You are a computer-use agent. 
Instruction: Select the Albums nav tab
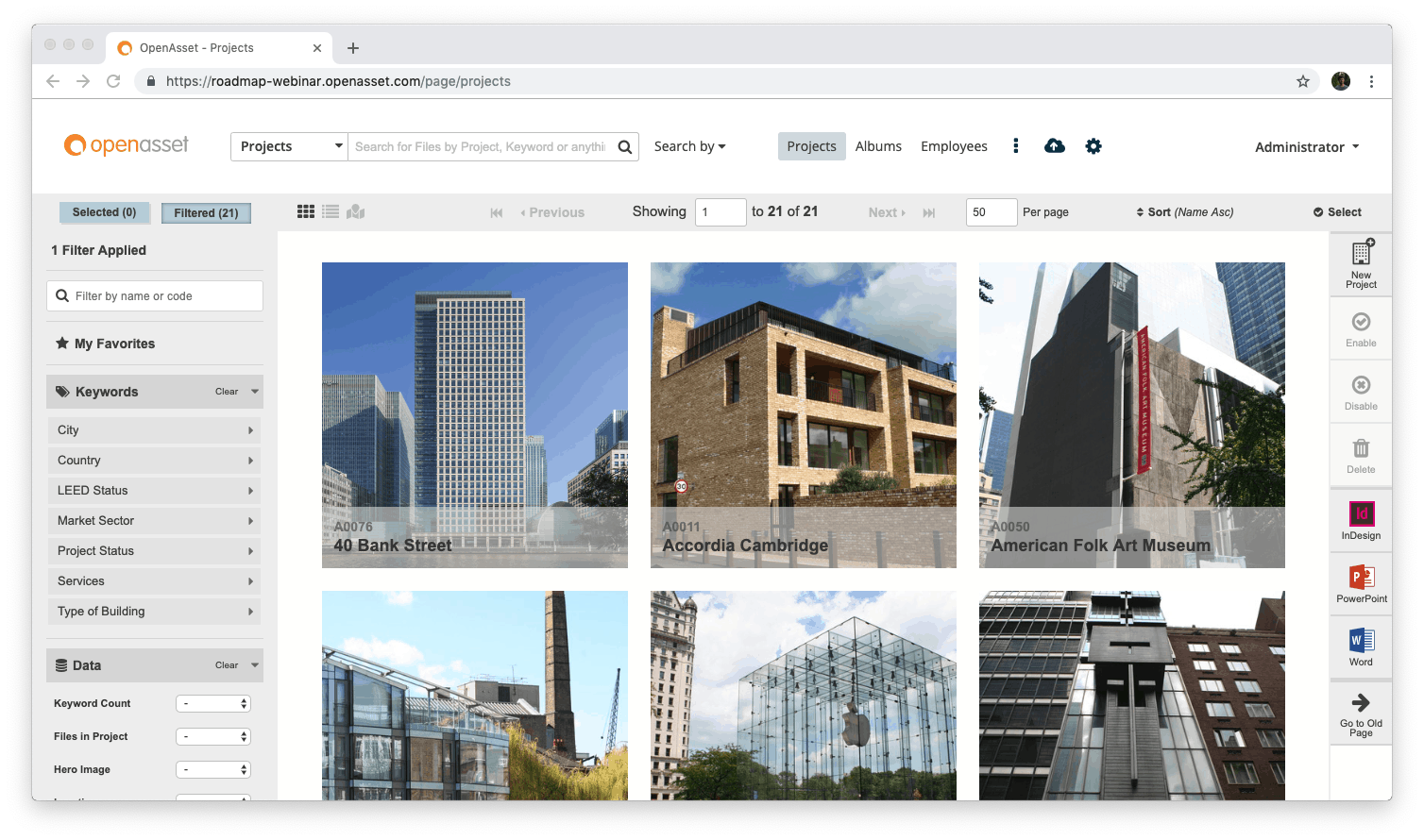tap(878, 146)
